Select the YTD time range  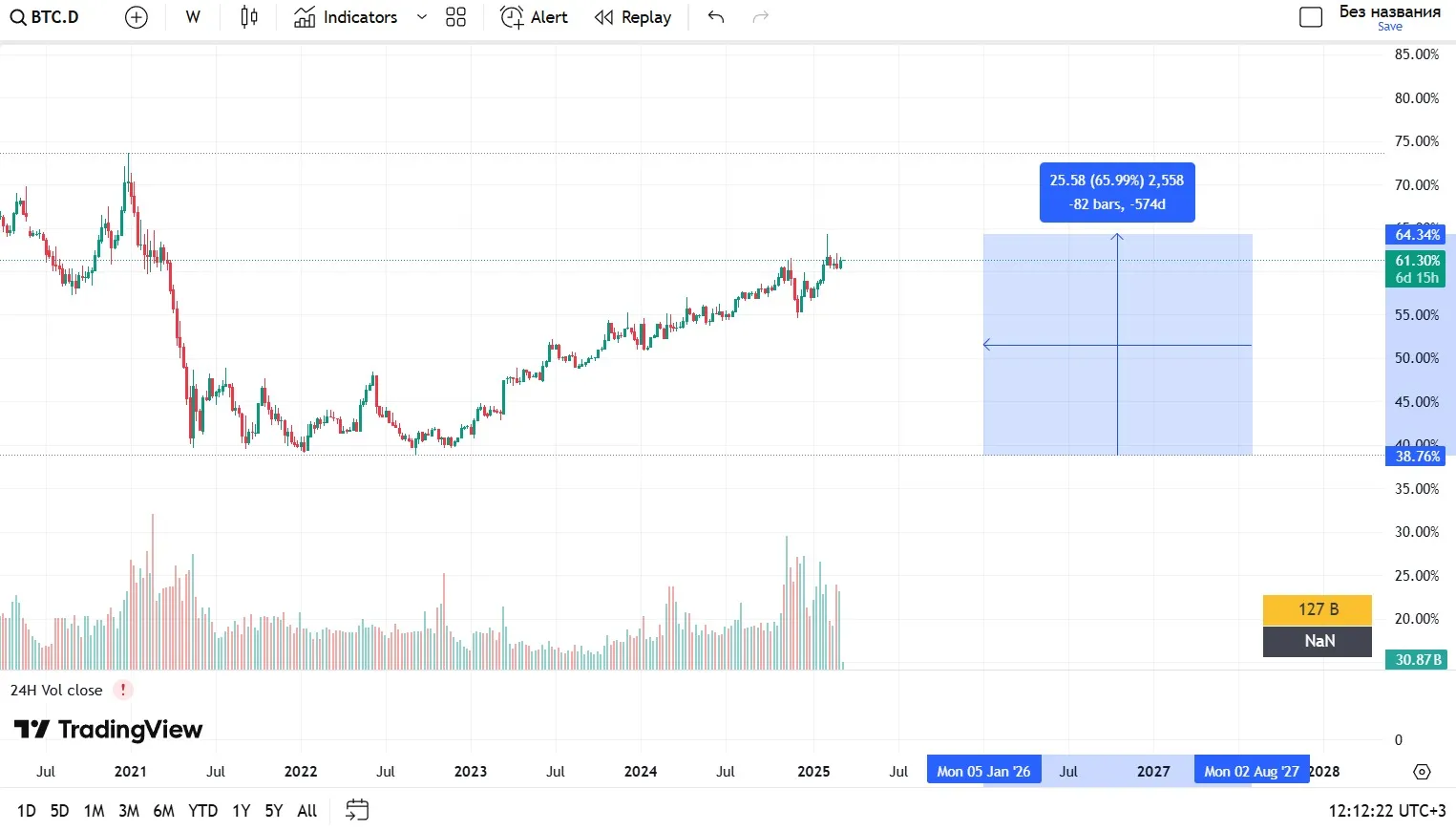[202, 811]
